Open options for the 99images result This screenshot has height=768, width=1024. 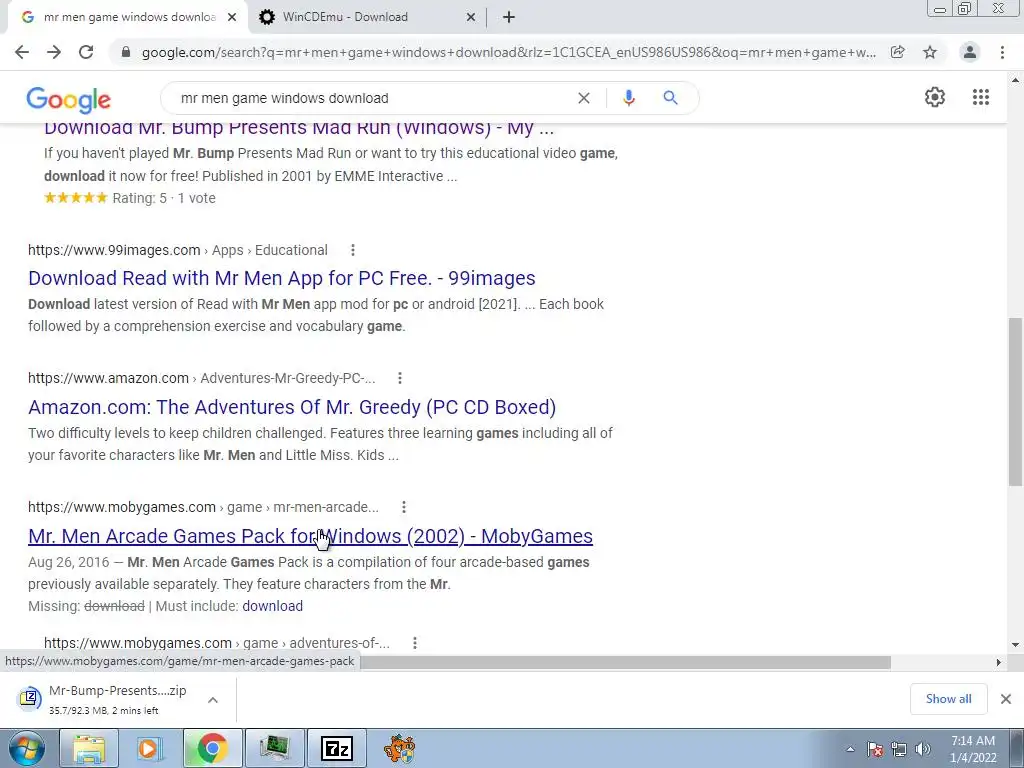click(x=353, y=250)
